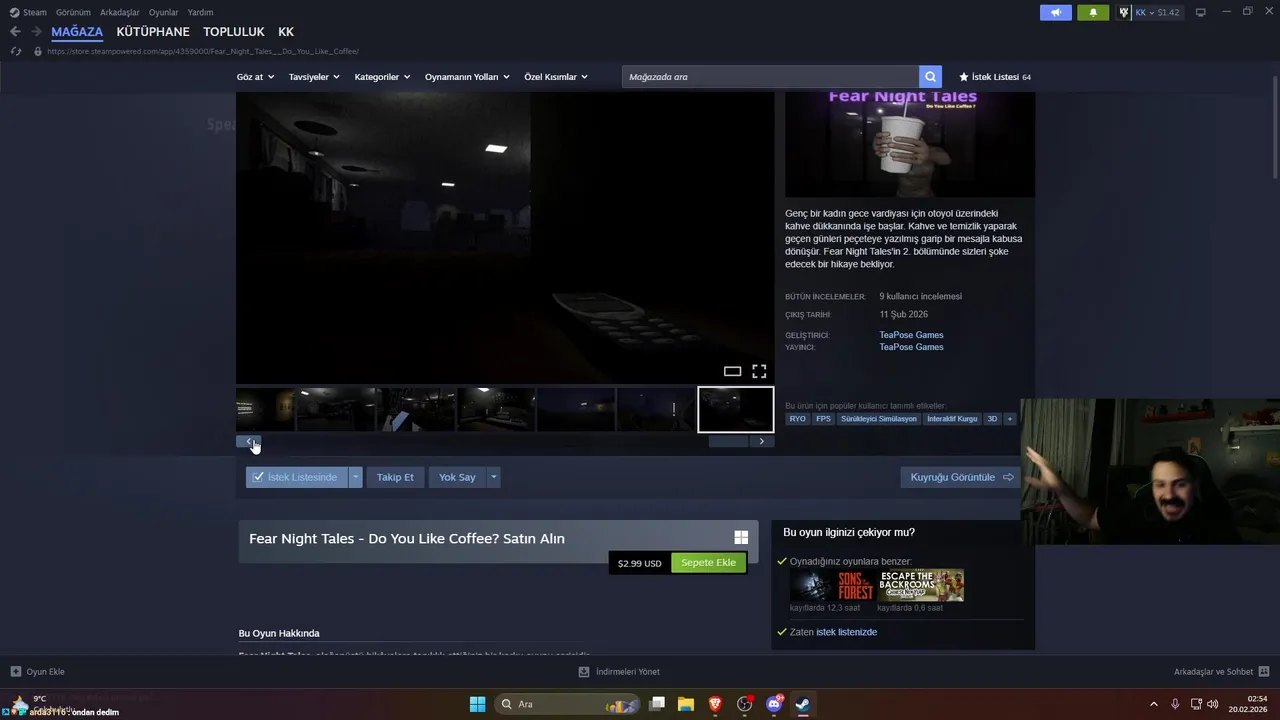Open İndirmeleri Yönet downloads

click(619, 672)
